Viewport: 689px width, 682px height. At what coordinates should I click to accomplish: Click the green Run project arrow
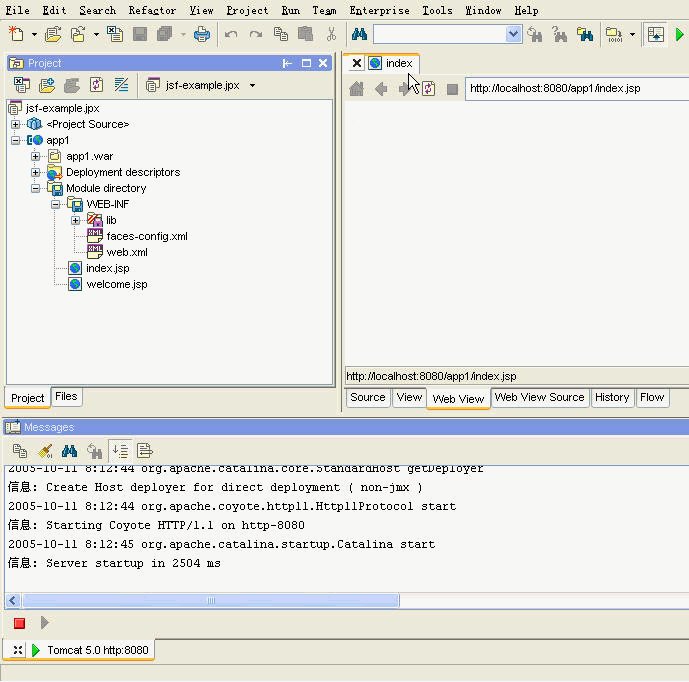pyautogui.click(x=679, y=34)
